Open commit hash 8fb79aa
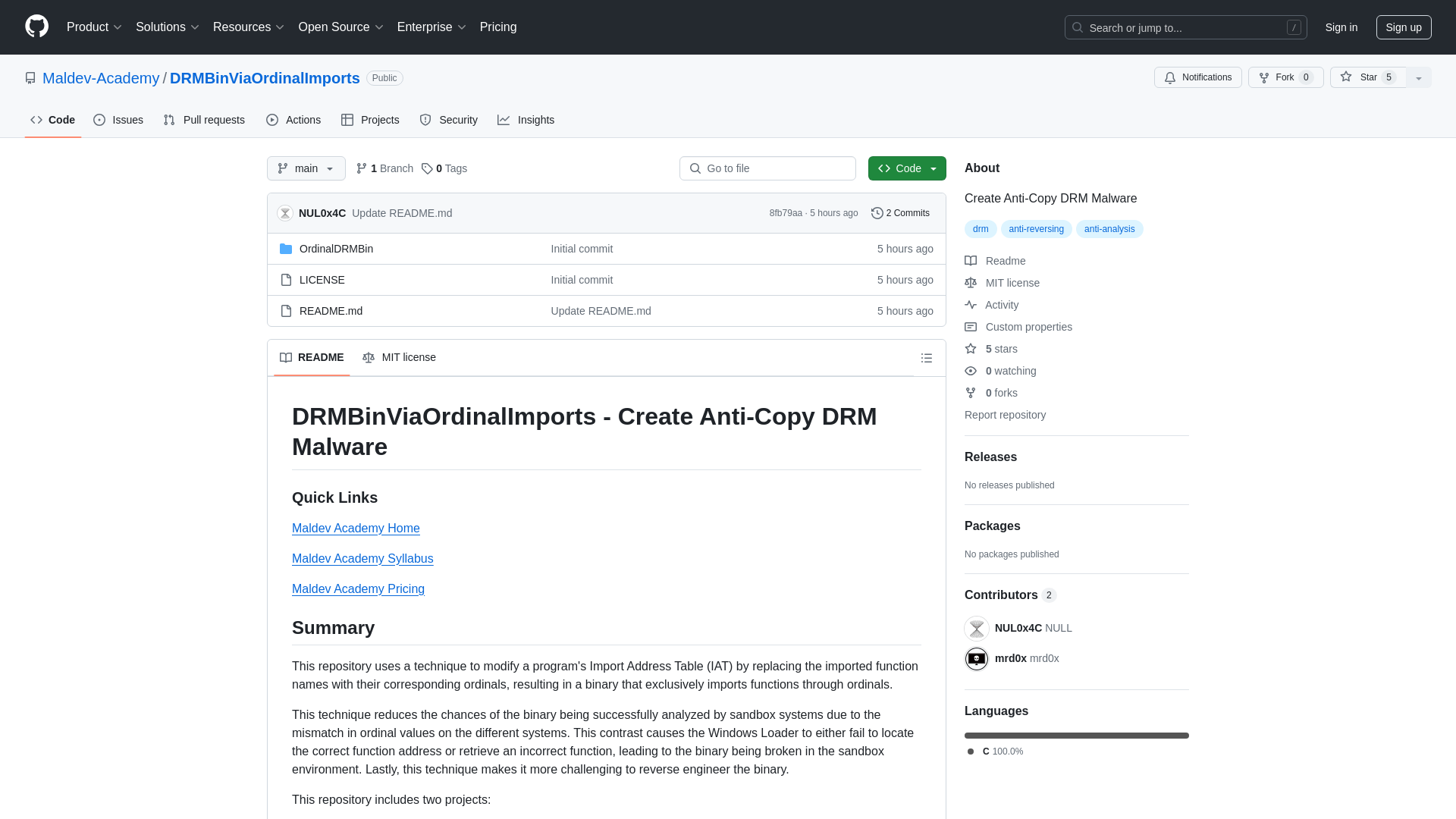Image resolution: width=1456 pixels, height=819 pixels. (x=786, y=213)
